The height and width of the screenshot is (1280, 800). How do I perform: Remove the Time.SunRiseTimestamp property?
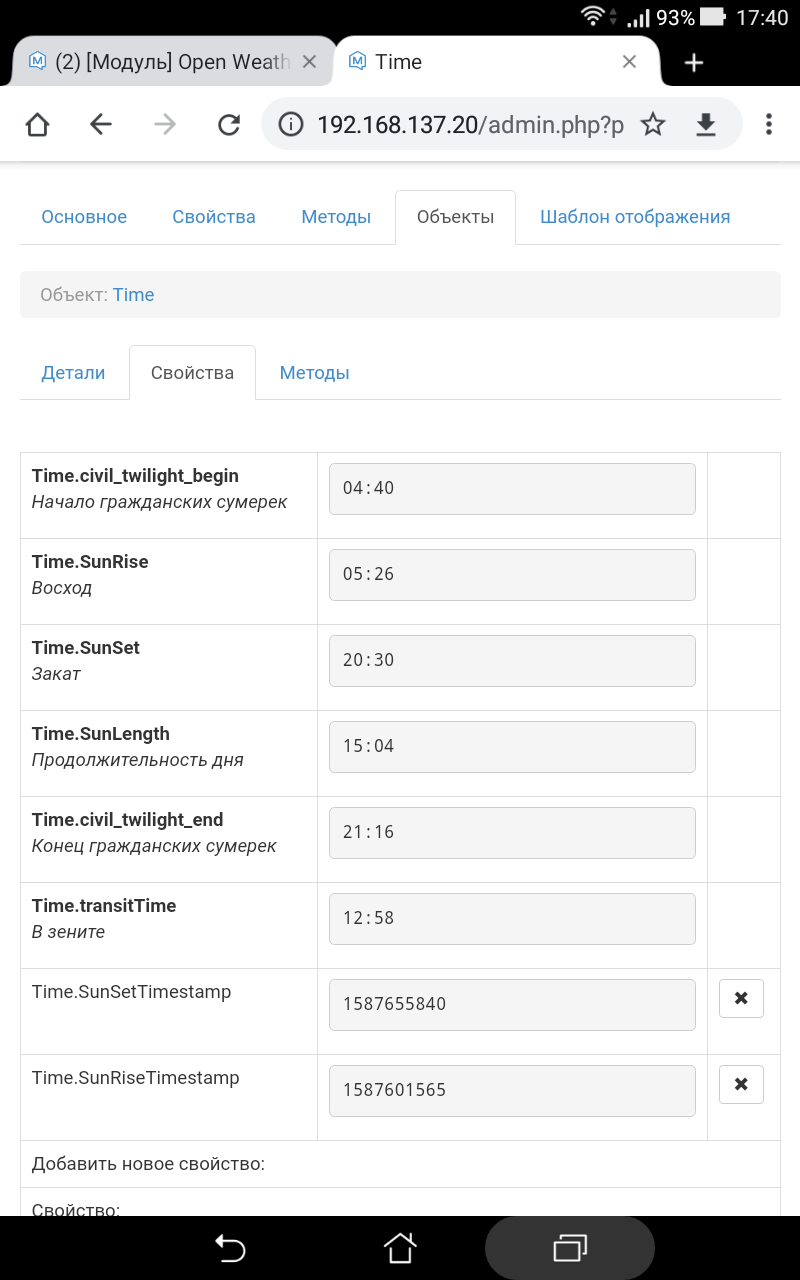pos(741,1085)
